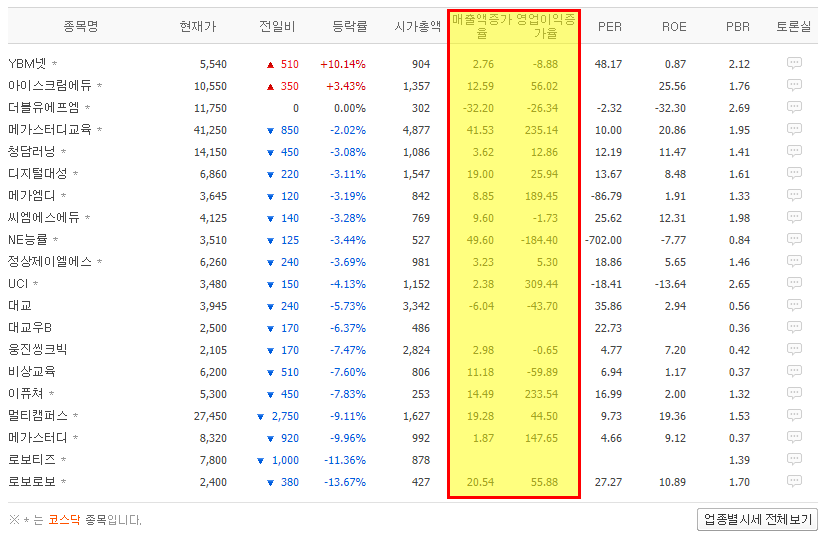Viewport: 826px width, 537px height.
Task: Select the 4,877 market cap value
Action: pyautogui.click(x=416, y=130)
